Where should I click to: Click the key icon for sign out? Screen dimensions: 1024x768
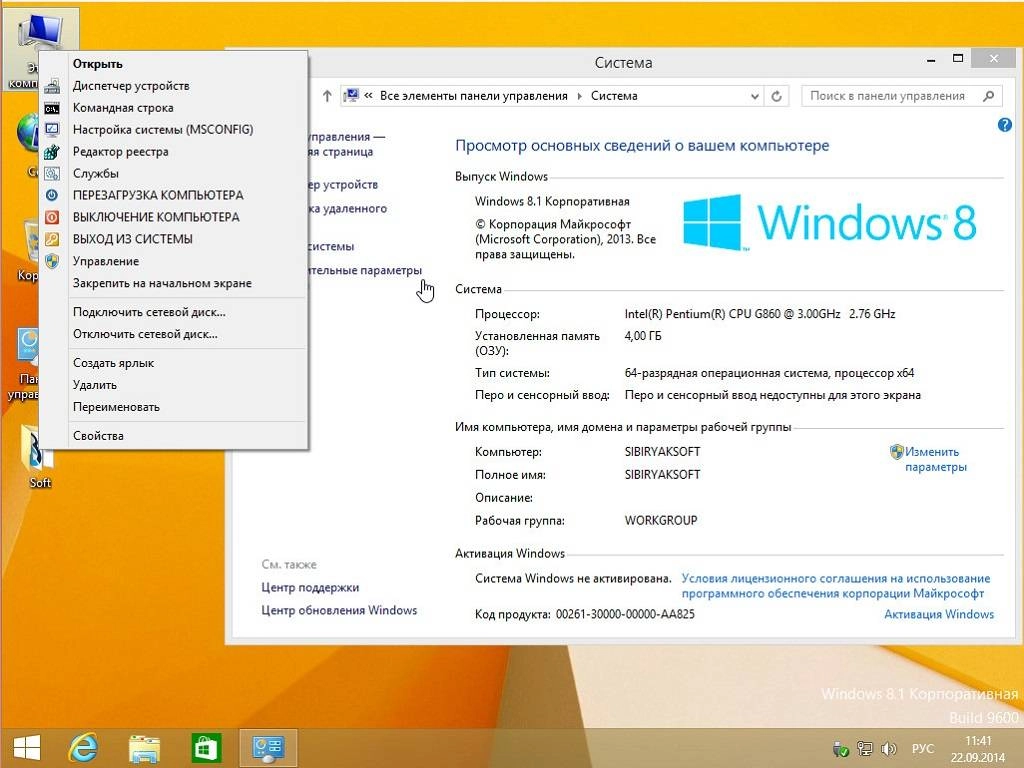point(52,239)
